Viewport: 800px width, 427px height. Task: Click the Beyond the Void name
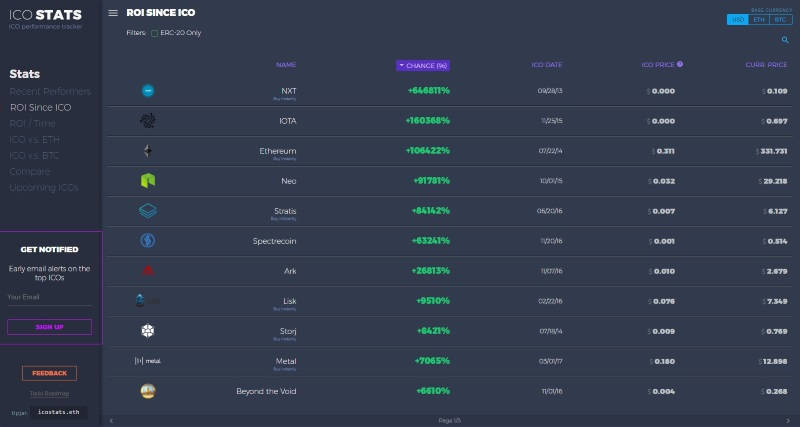(x=266, y=391)
